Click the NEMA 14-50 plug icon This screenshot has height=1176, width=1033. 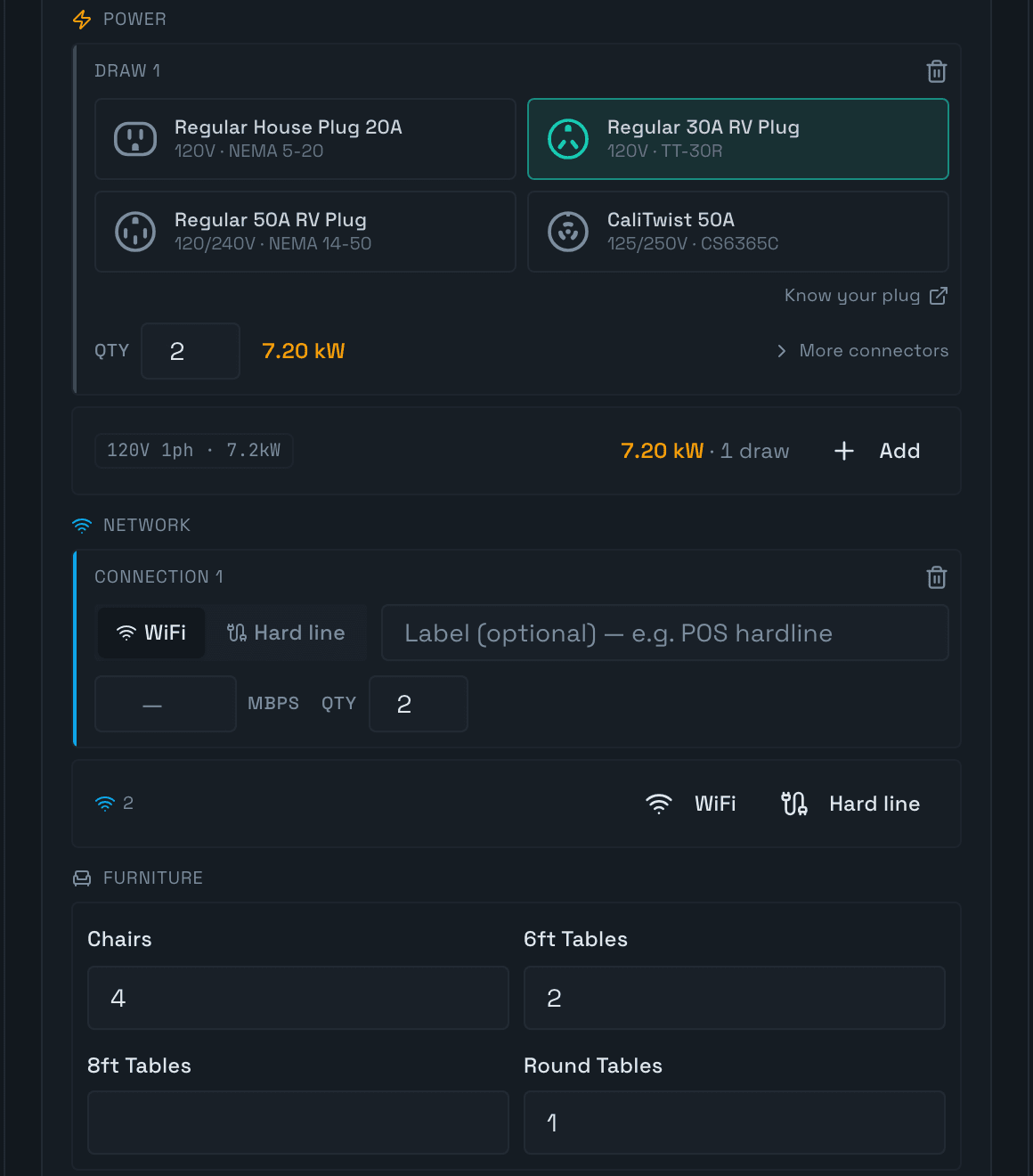click(135, 232)
